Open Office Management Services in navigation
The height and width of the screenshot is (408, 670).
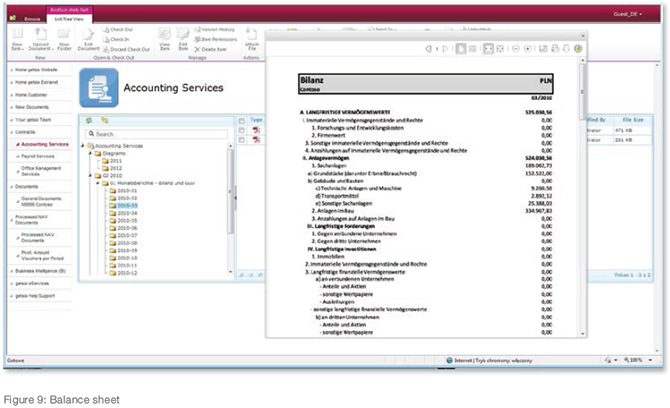(41, 171)
